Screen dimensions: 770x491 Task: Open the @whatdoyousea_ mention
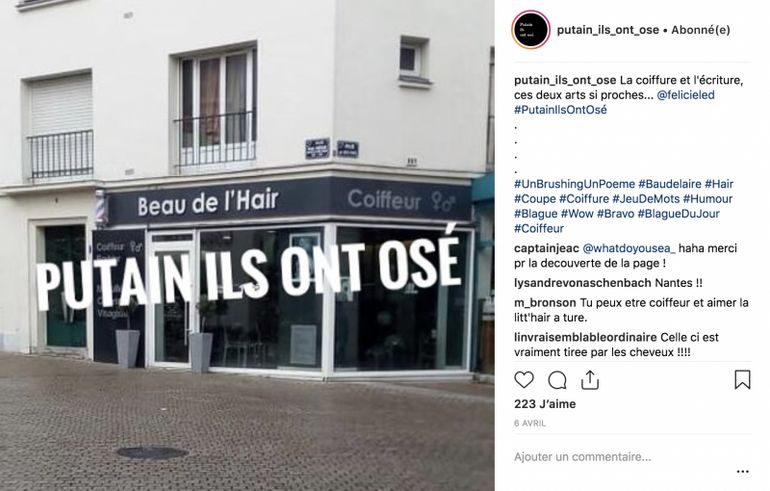pyautogui.click(x=629, y=248)
